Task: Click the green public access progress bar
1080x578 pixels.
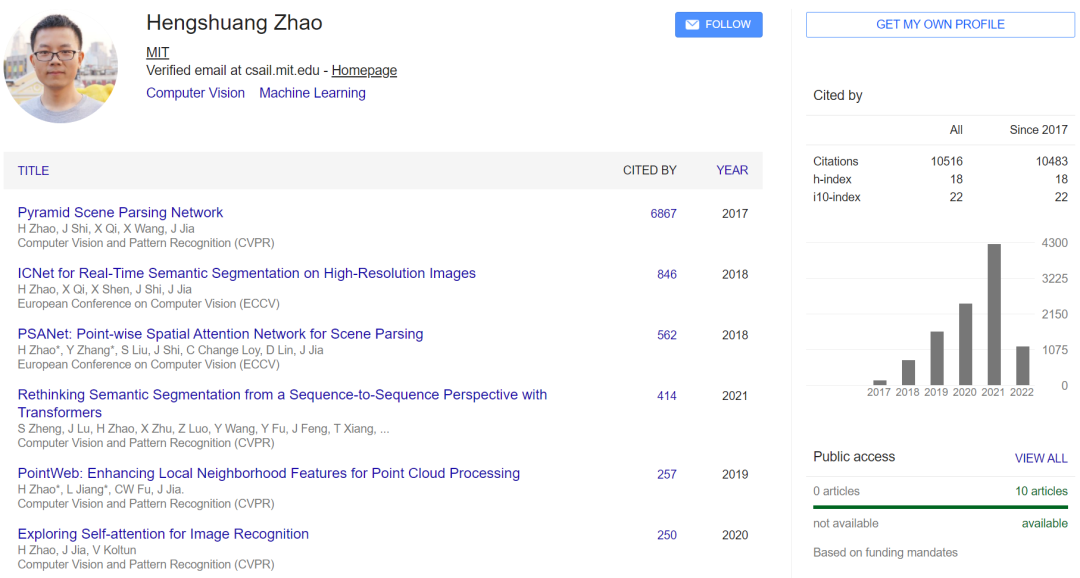Action: coord(940,507)
